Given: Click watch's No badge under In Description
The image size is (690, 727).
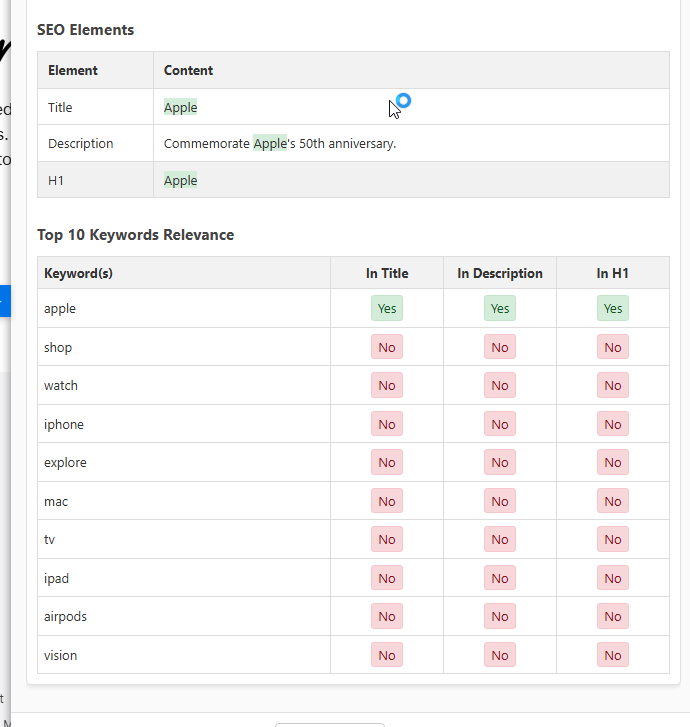Looking at the screenshot, I should (x=500, y=386).
